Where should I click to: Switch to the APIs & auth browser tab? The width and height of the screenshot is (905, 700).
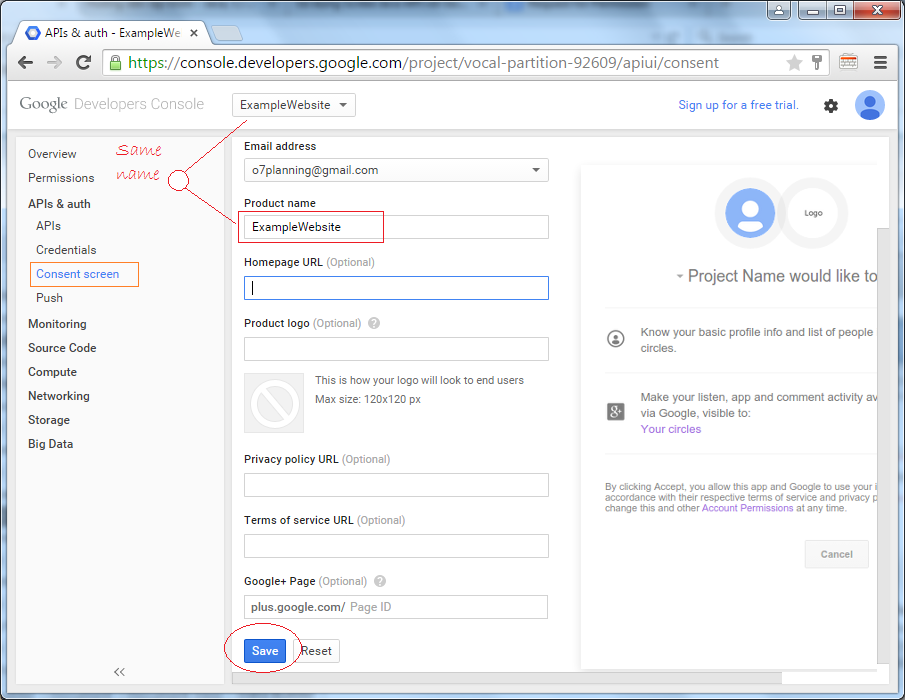click(x=110, y=33)
